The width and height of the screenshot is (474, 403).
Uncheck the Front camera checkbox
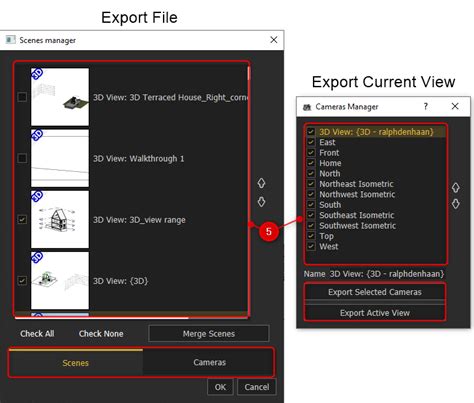tap(311, 152)
